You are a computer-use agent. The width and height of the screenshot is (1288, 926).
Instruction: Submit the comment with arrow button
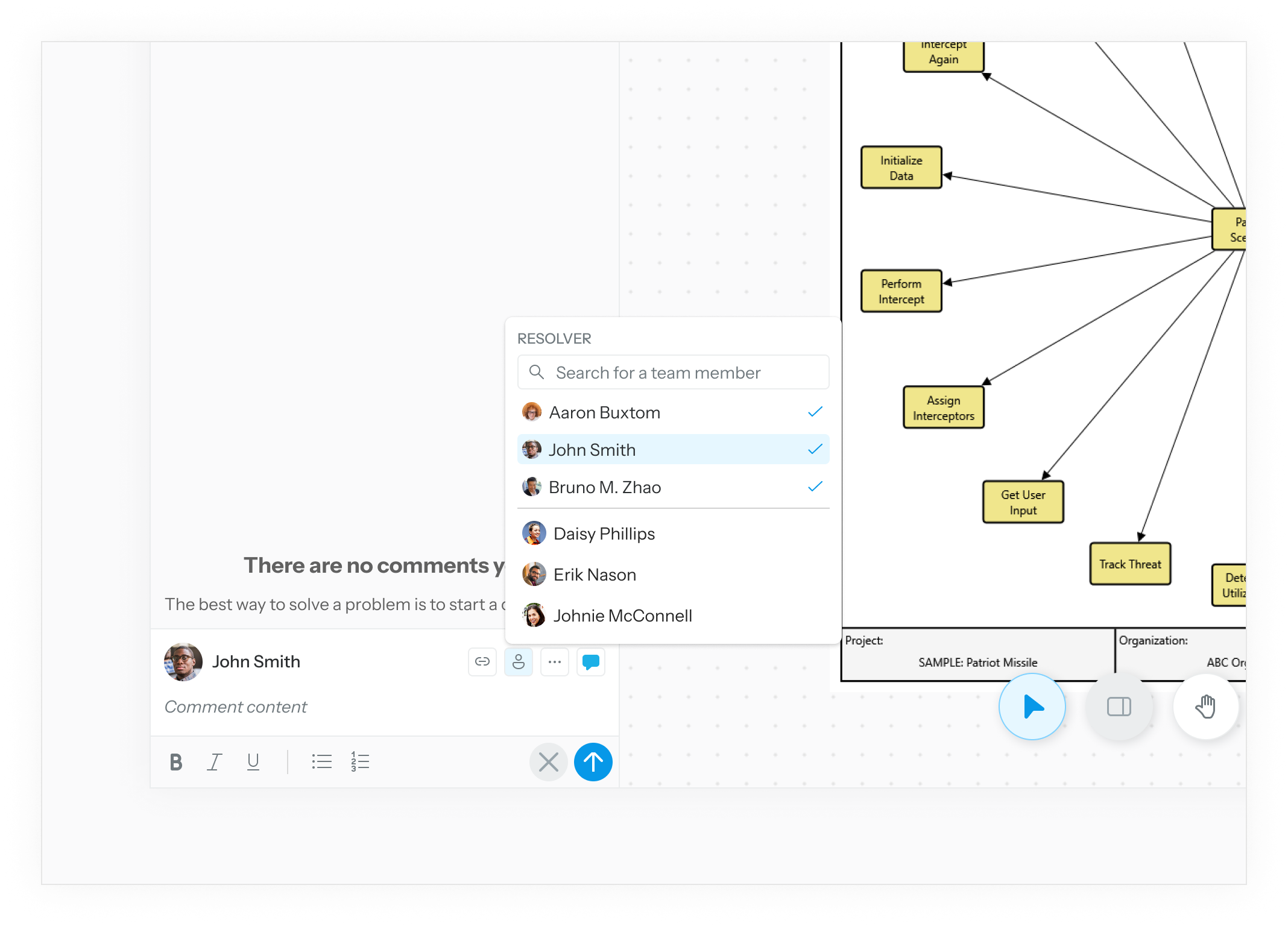tap(593, 762)
